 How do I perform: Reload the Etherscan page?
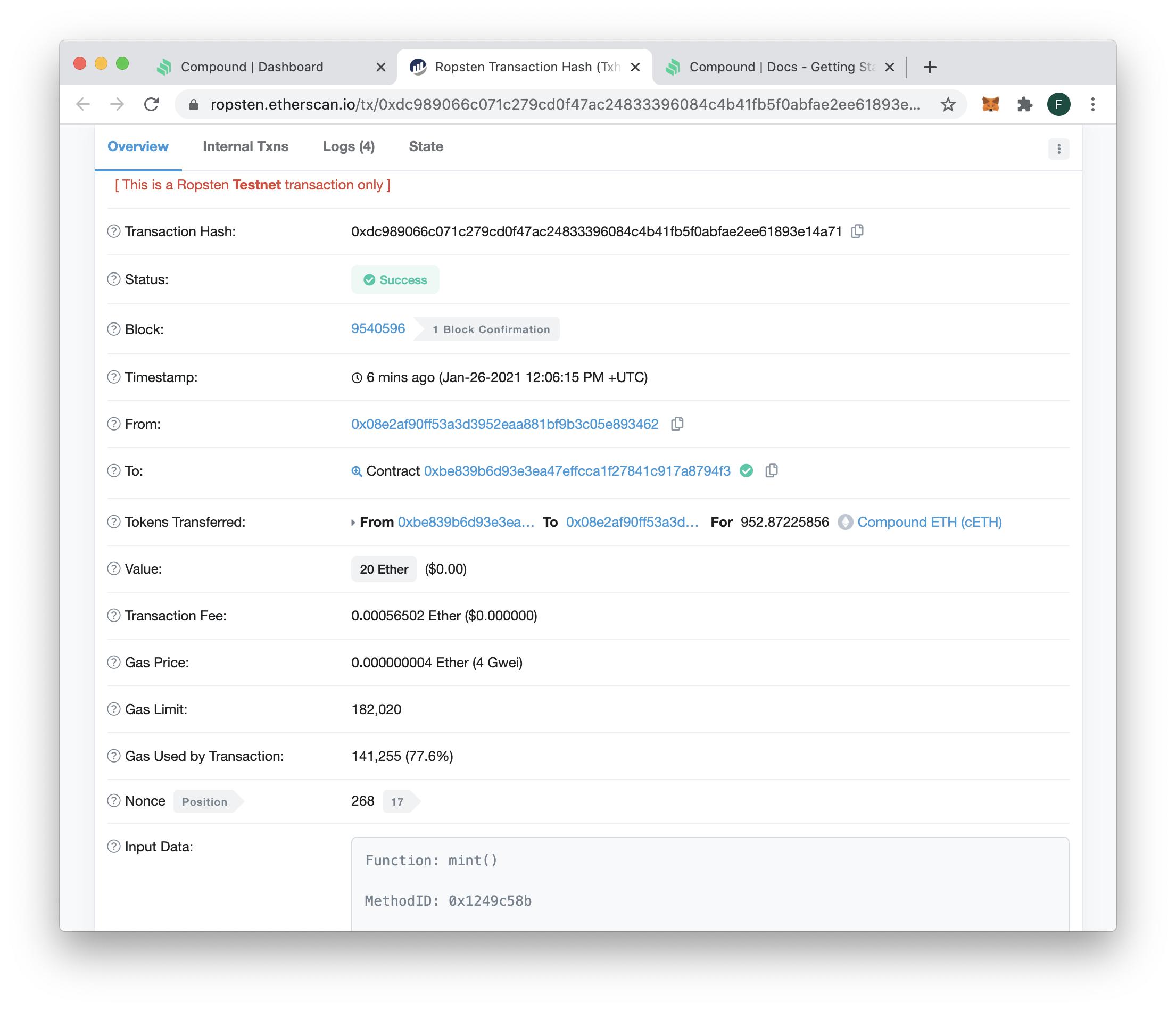(151, 104)
